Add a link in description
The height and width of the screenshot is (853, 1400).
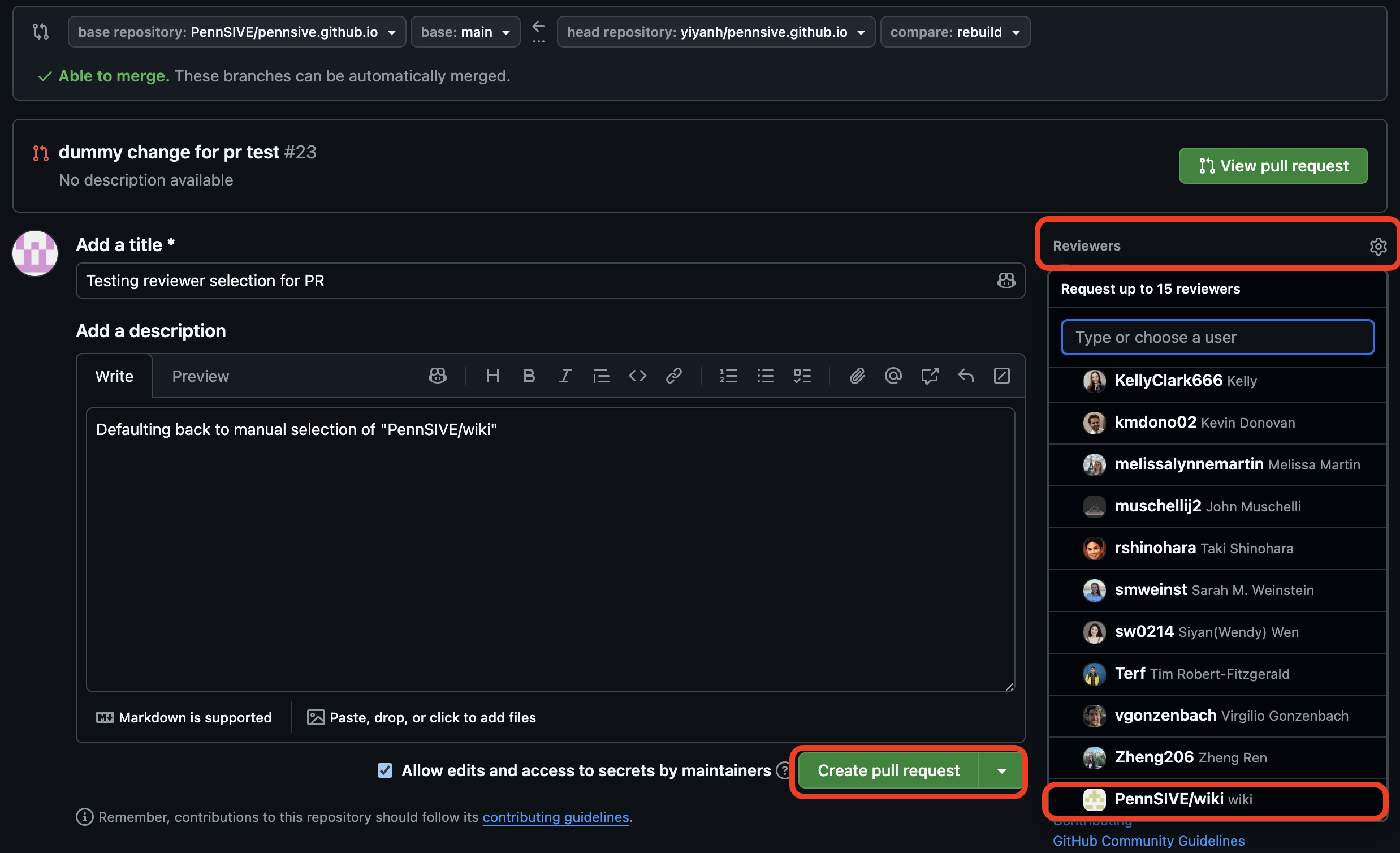[x=674, y=376]
